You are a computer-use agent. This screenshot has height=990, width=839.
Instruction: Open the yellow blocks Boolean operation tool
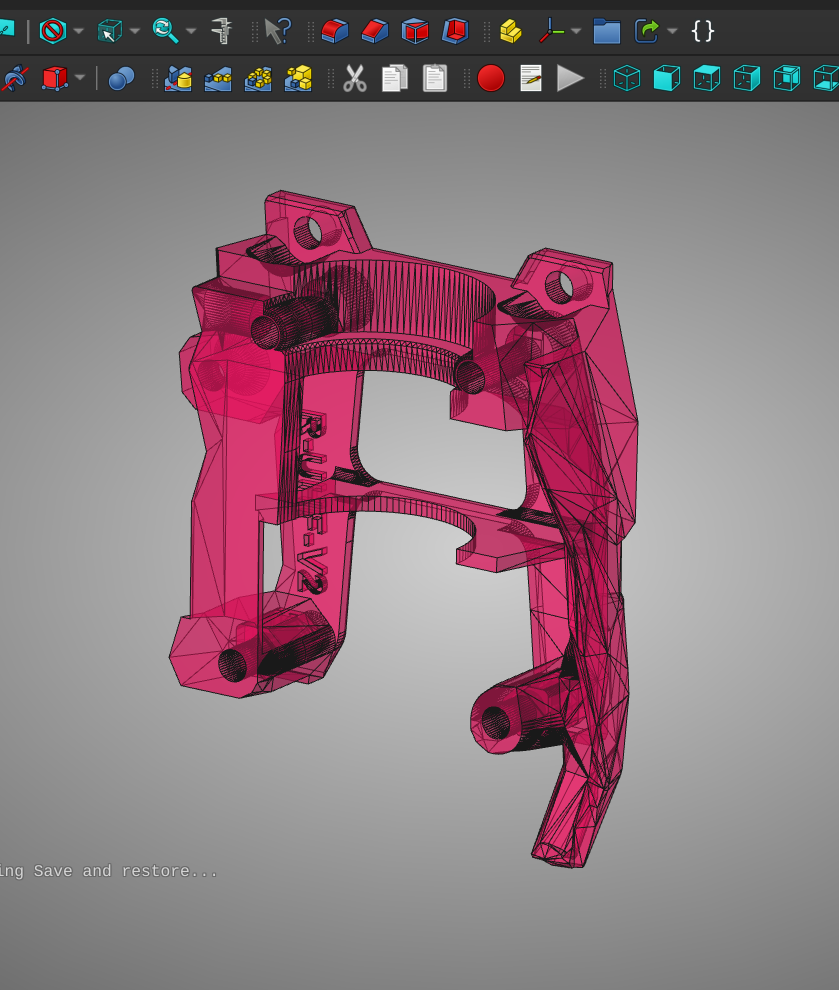(x=511, y=30)
